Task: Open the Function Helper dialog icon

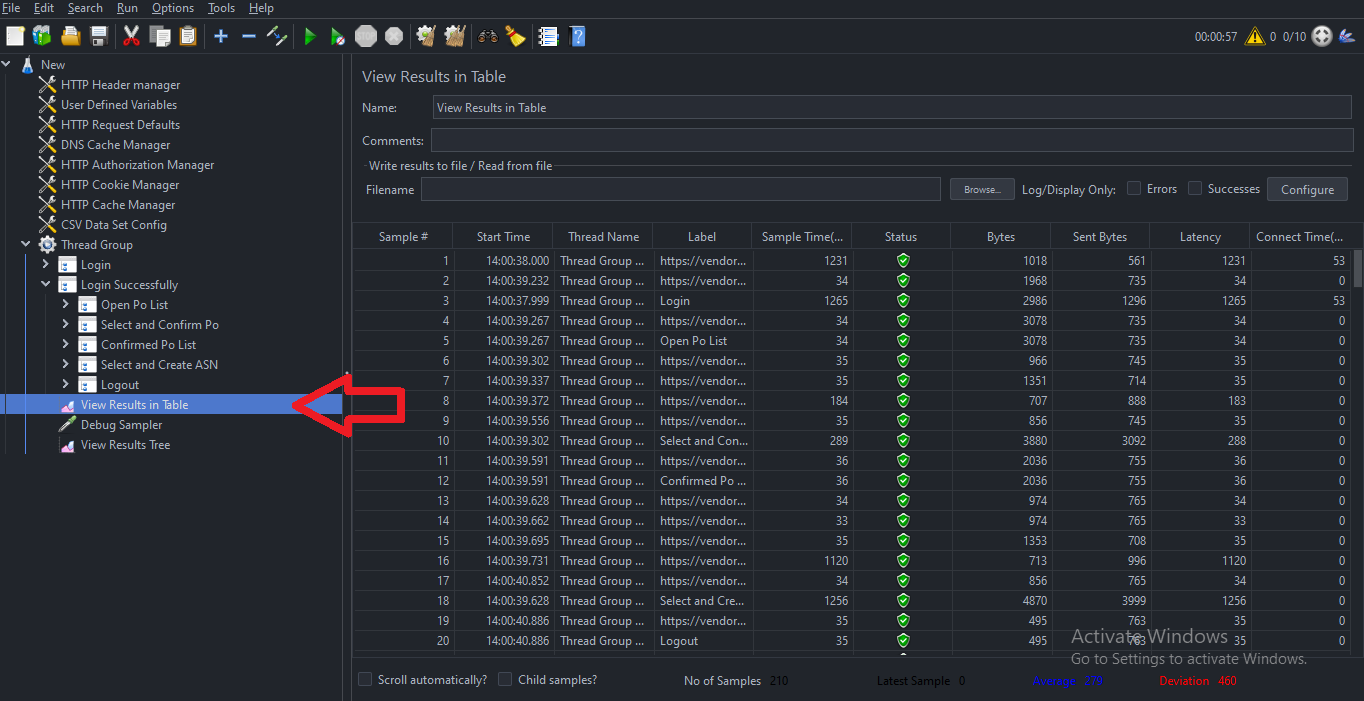Action: (x=548, y=36)
